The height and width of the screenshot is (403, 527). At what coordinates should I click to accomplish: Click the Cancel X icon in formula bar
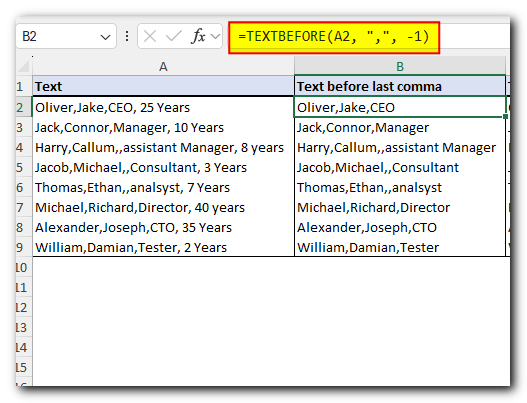coord(150,36)
